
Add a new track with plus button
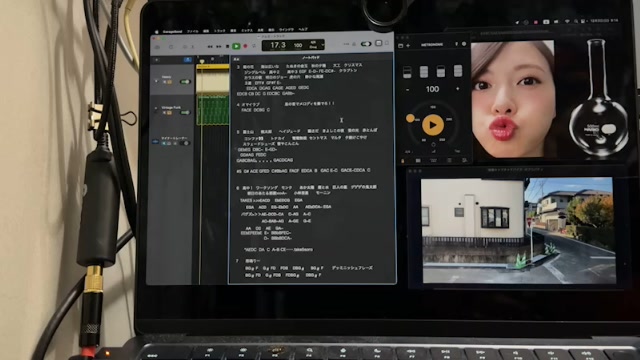coord(157,60)
